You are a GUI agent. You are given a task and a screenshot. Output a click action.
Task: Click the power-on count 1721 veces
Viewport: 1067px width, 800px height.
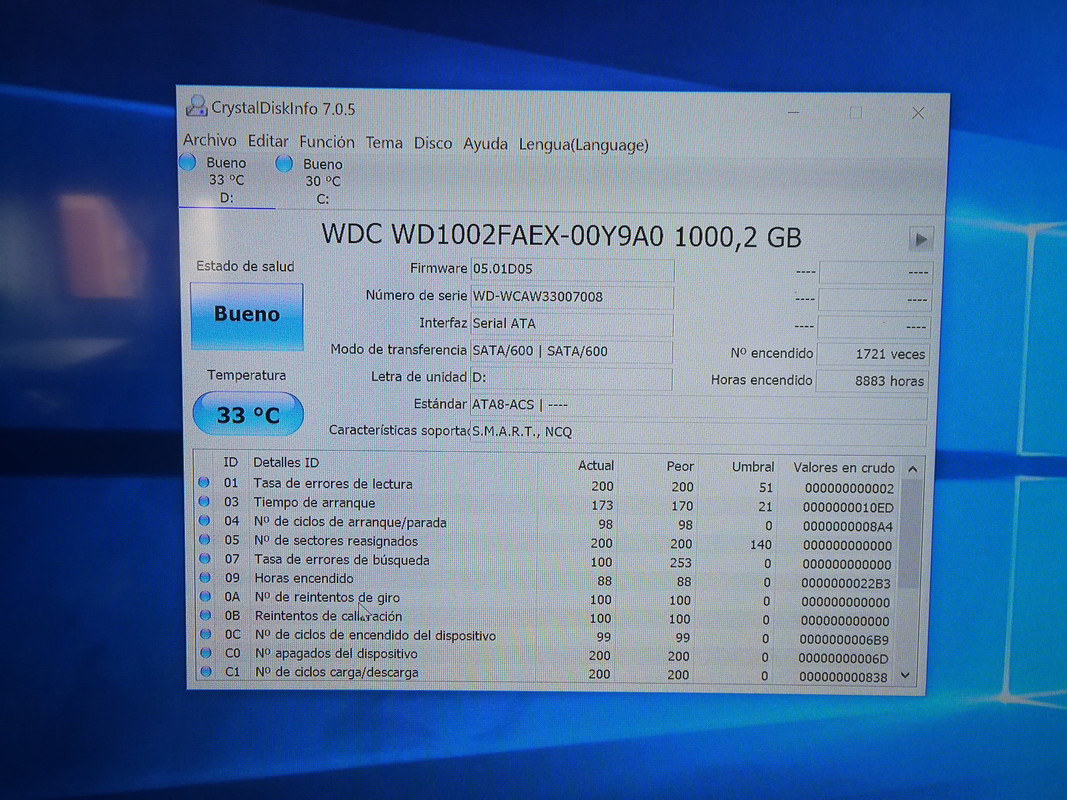click(873, 354)
